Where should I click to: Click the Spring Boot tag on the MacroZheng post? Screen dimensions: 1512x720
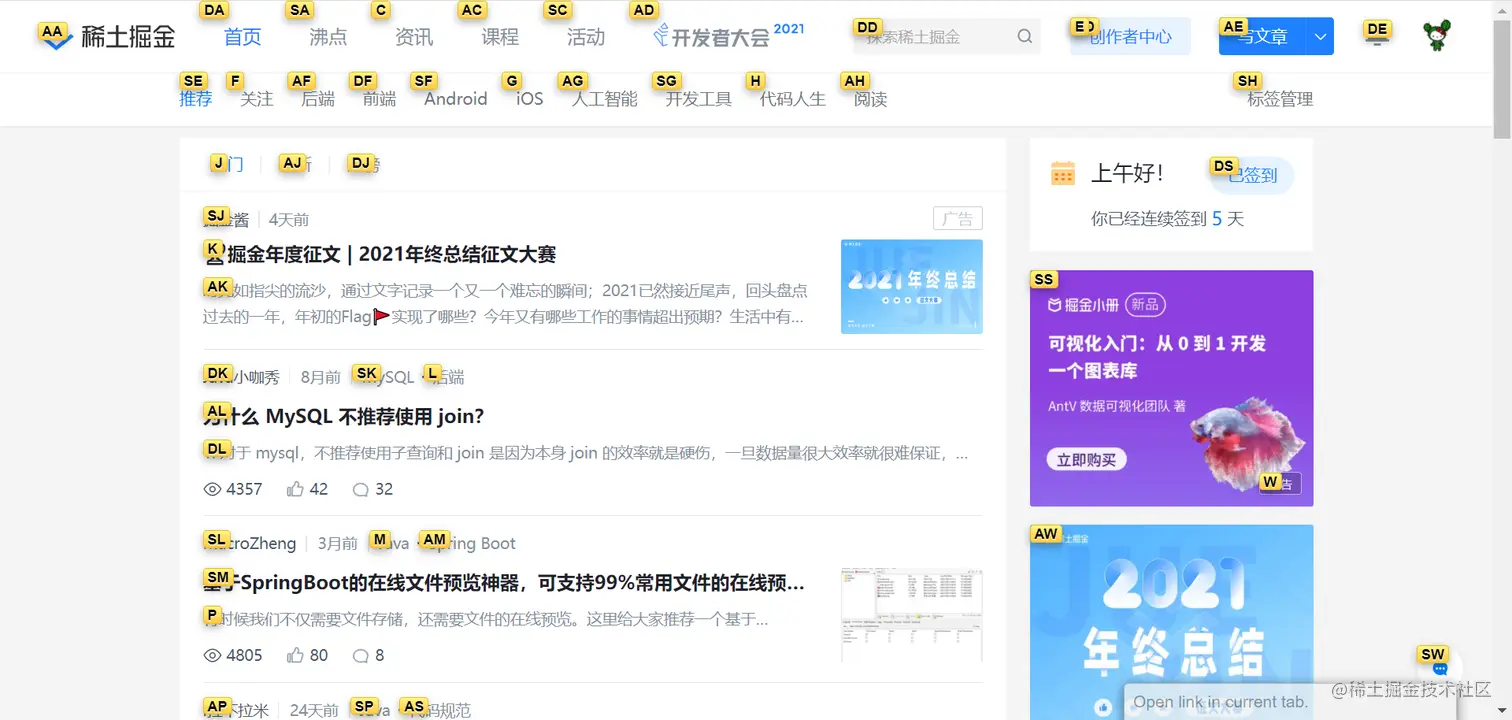472,544
